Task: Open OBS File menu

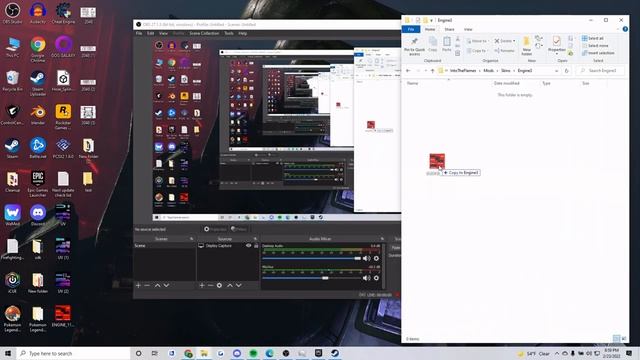Action: click(x=139, y=33)
